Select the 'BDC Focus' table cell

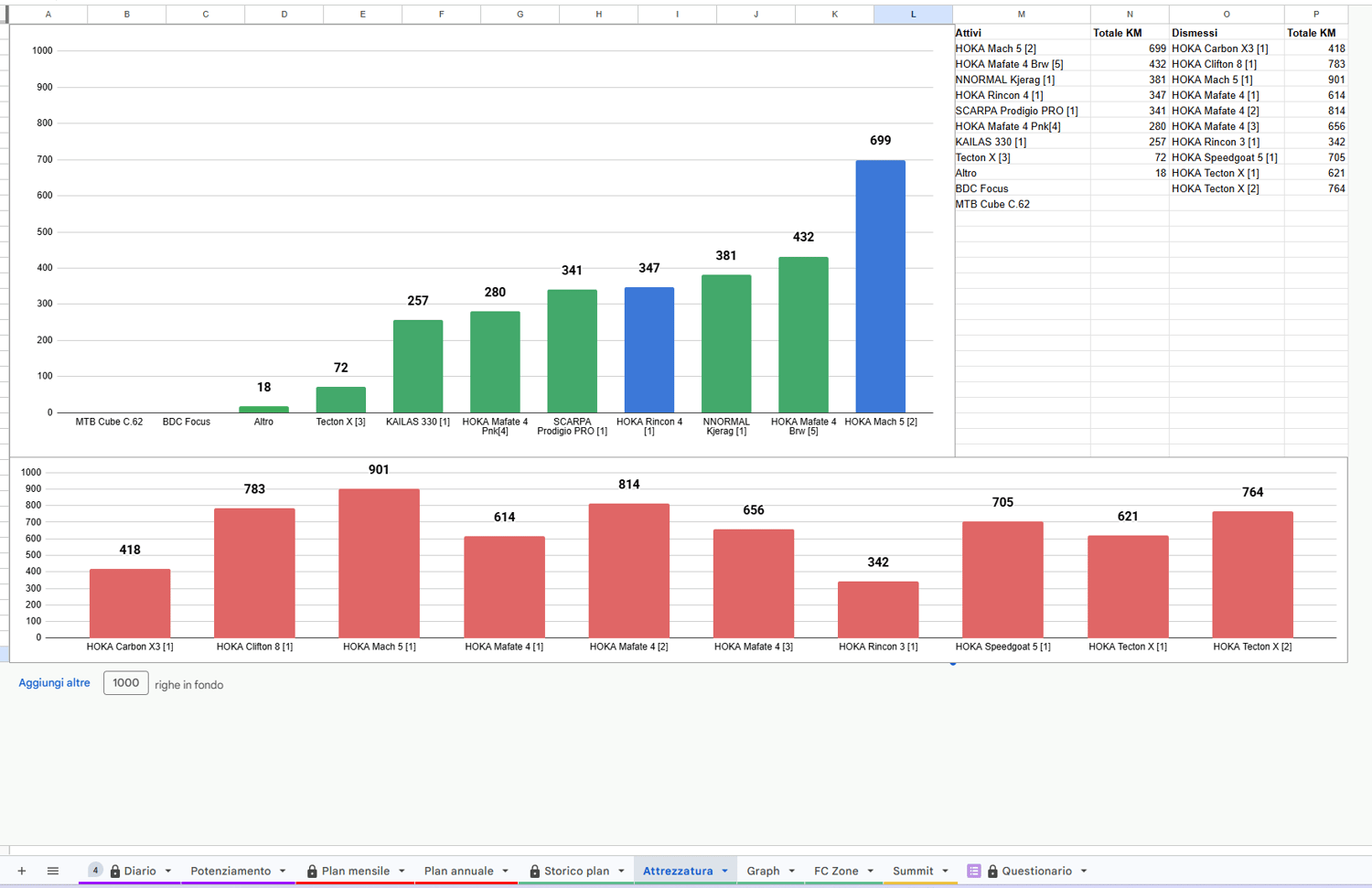pos(1023,188)
